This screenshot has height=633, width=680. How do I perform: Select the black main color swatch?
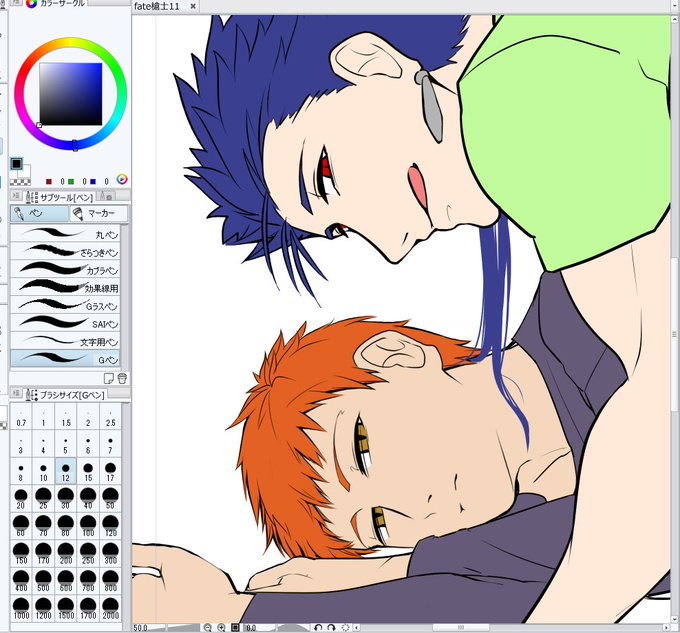click(x=16, y=164)
